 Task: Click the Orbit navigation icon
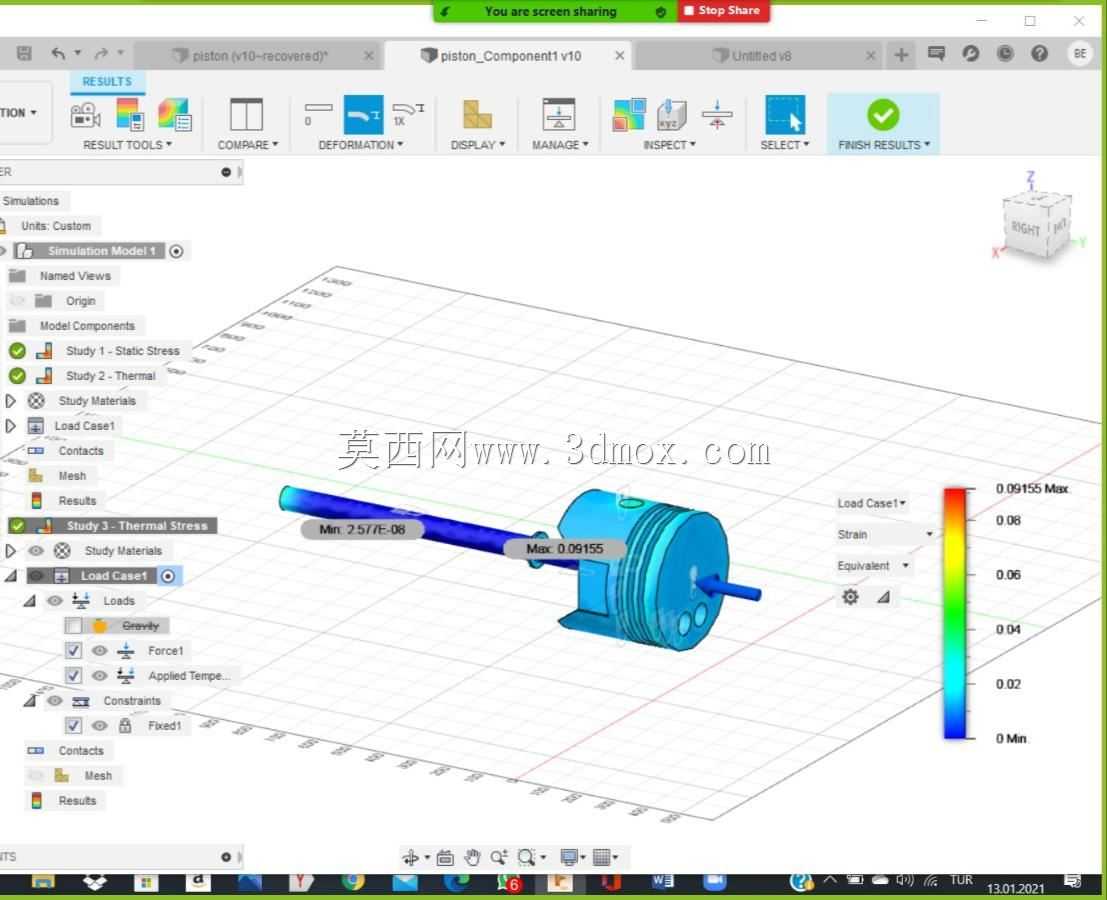(x=410, y=857)
